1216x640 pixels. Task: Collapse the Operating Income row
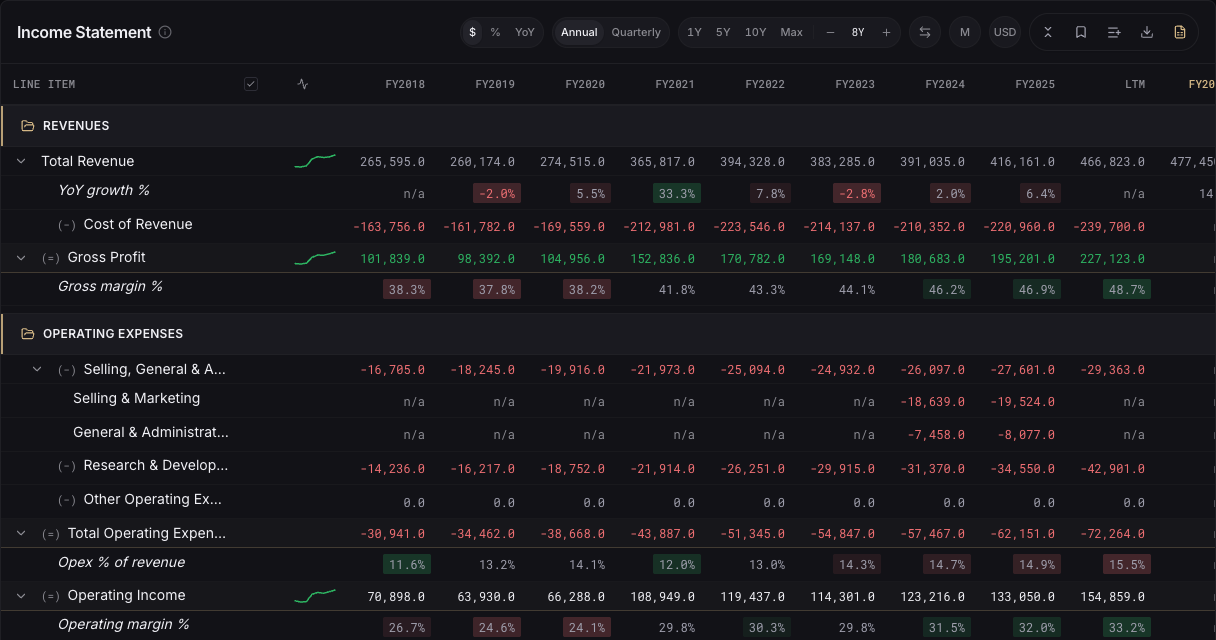tap(21, 596)
